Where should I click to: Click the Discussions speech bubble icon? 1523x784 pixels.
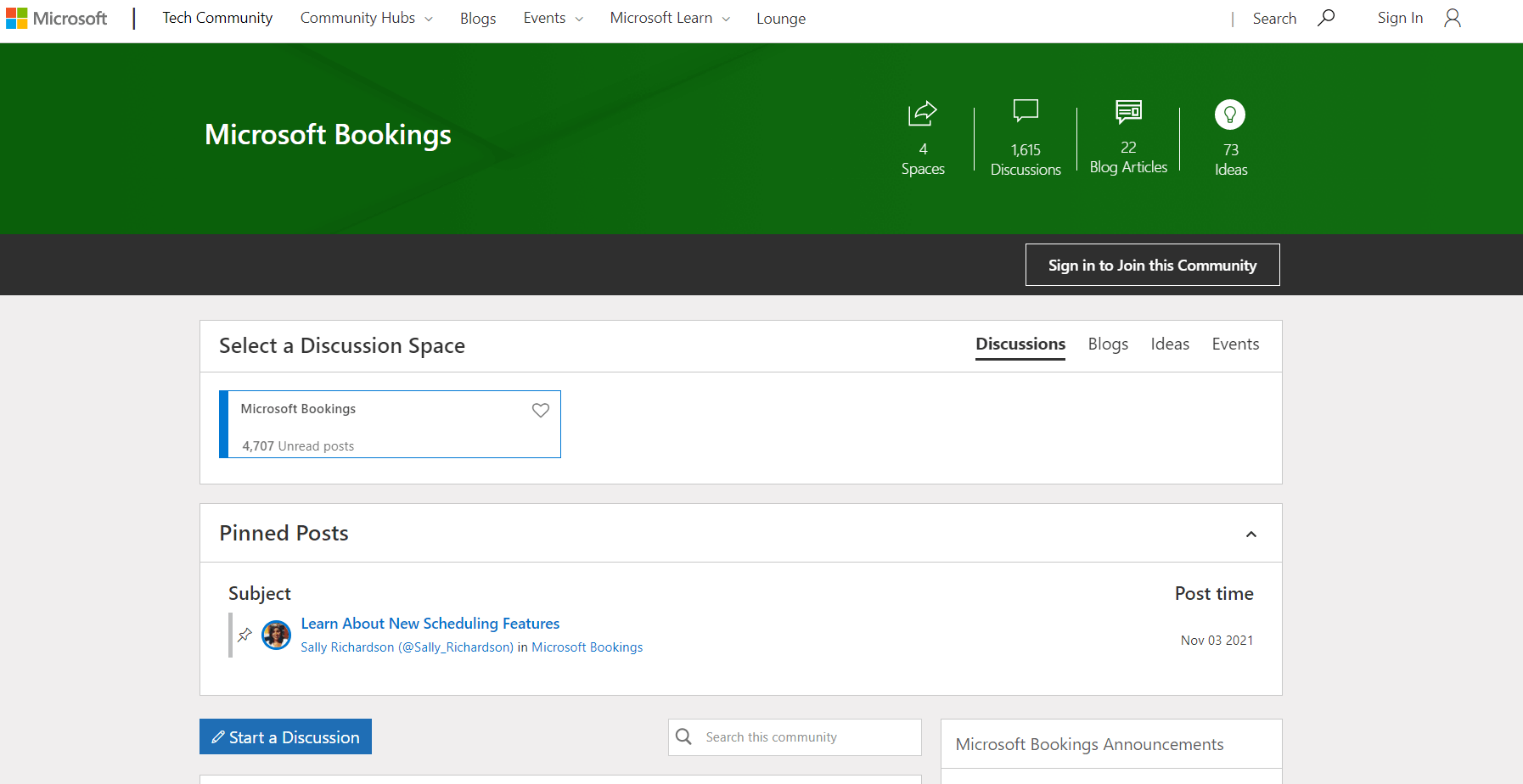[1026, 111]
